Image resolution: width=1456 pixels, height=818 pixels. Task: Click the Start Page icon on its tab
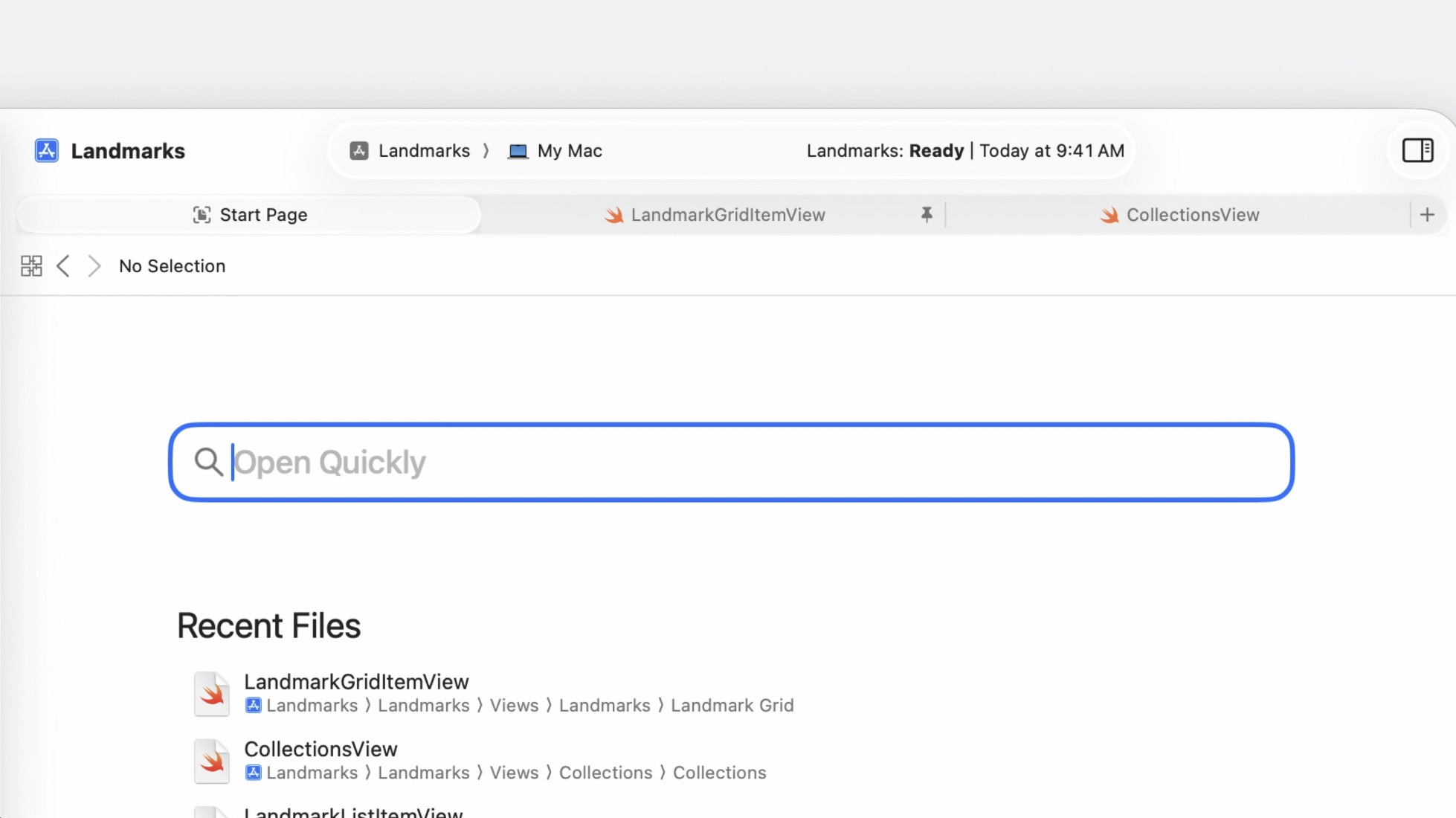[x=202, y=214]
